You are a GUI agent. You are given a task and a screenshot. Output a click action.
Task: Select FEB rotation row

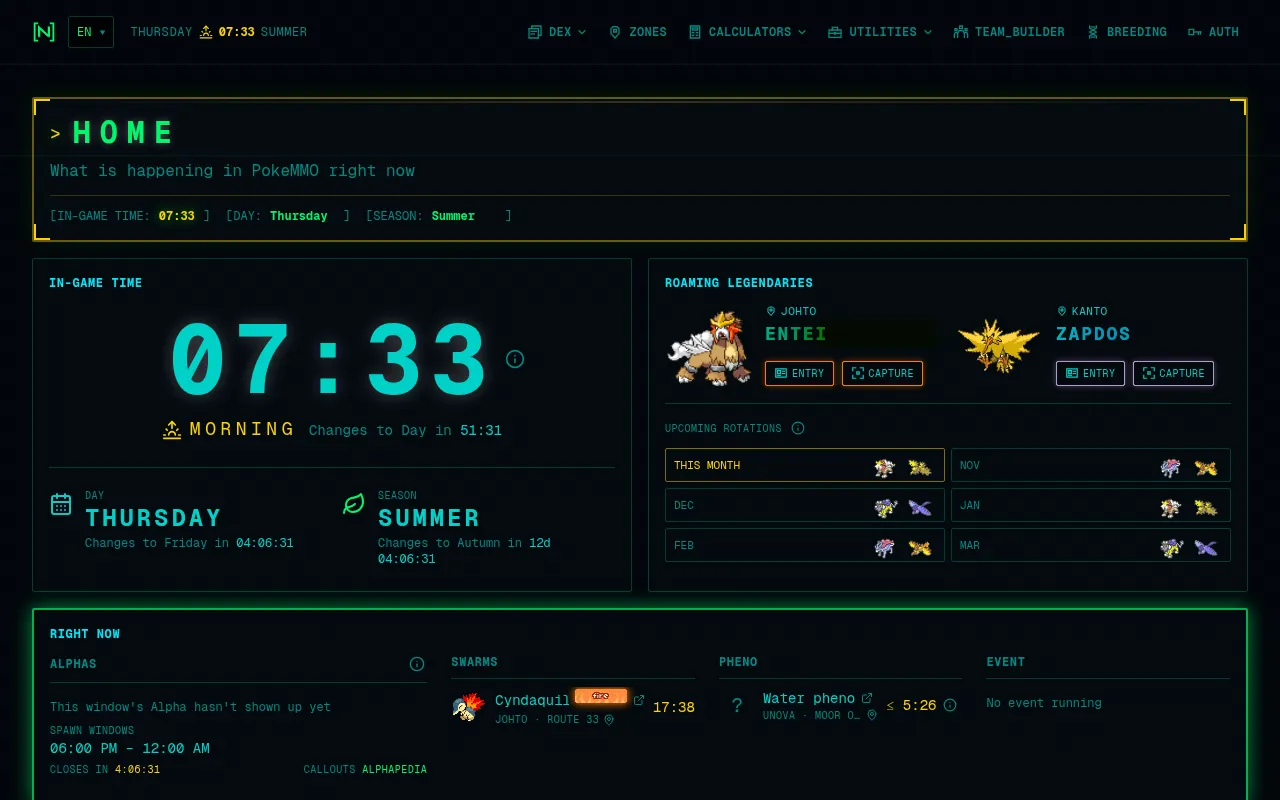805,545
